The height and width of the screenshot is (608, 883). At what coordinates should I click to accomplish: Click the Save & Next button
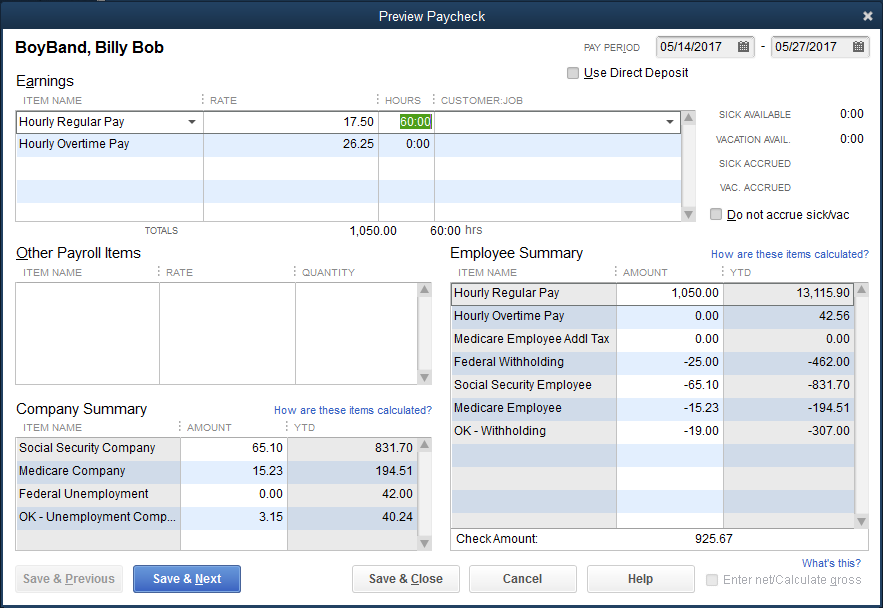pos(187,579)
